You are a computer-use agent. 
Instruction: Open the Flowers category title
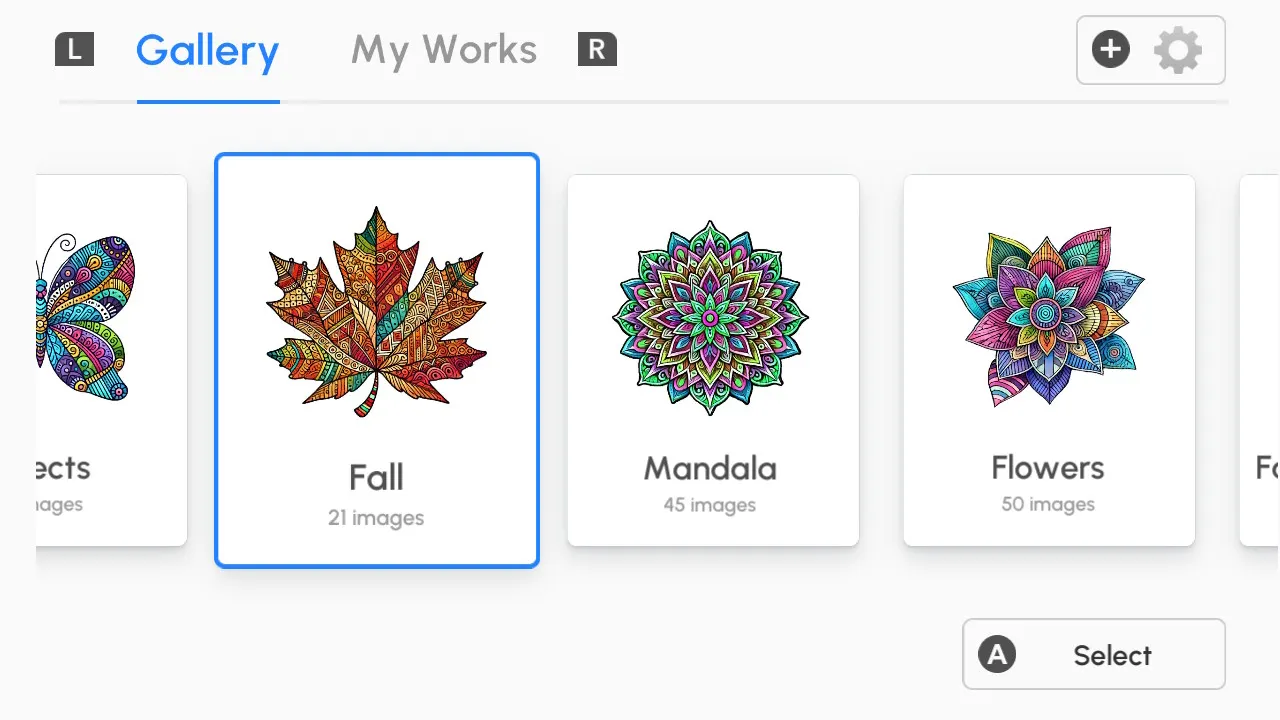[1048, 468]
